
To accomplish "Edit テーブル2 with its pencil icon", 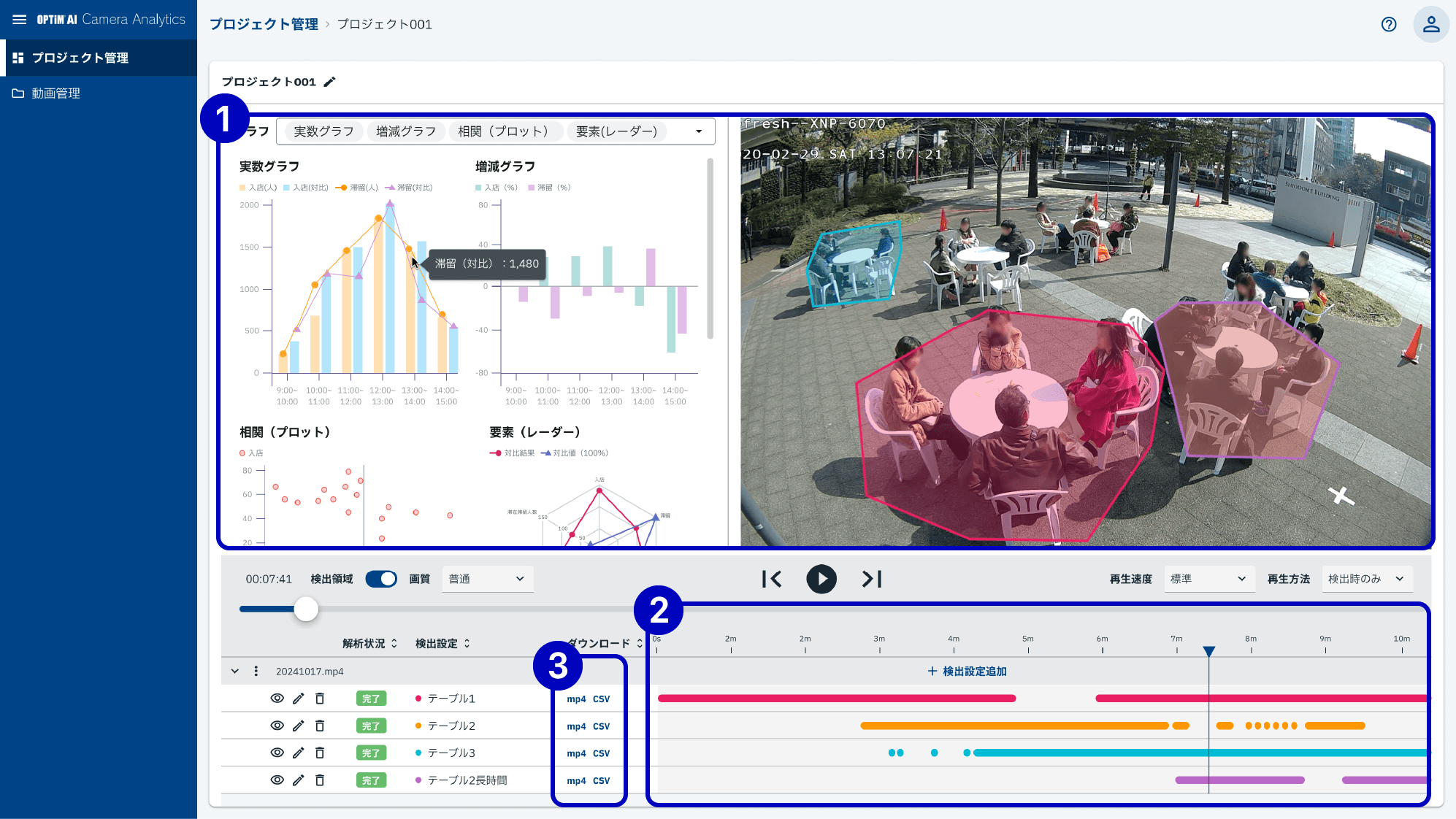I will (x=298, y=725).
